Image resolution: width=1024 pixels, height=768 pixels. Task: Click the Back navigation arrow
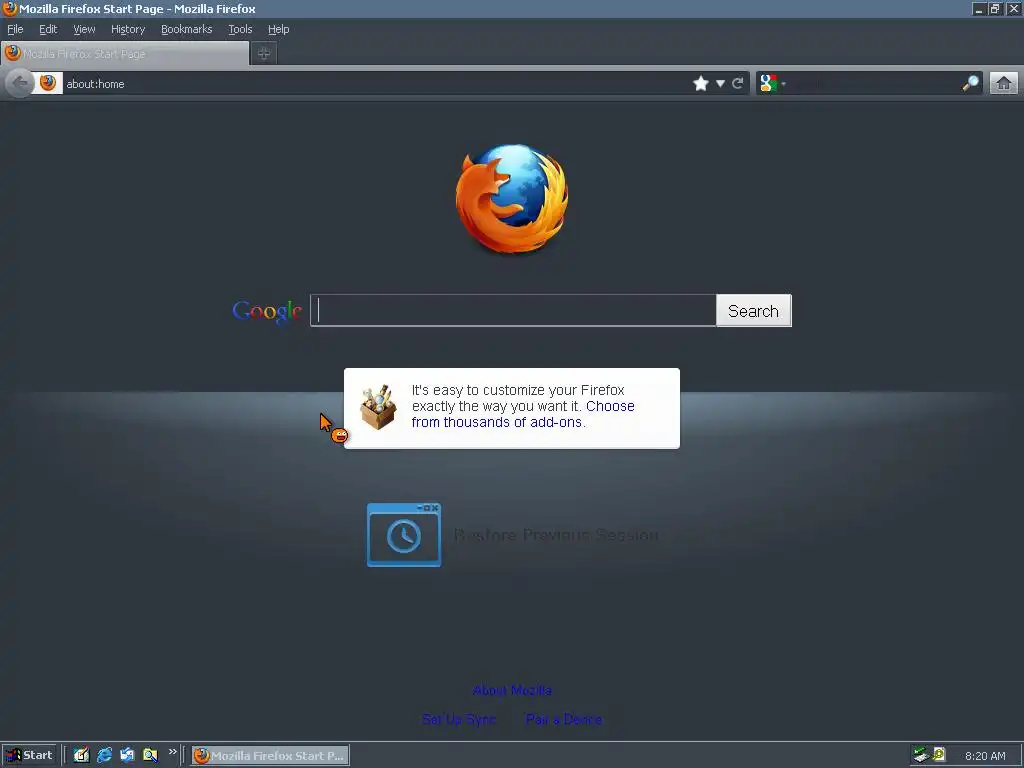(20, 83)
